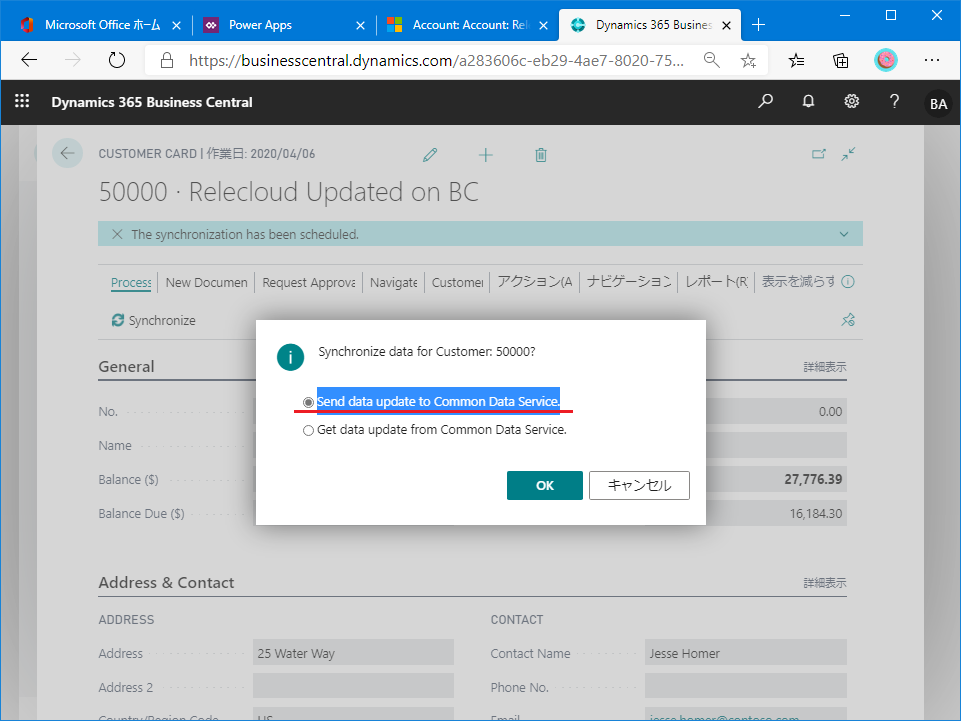Collapse the General section header
This screenshot has height=721, width=961.
pos(126,367)
